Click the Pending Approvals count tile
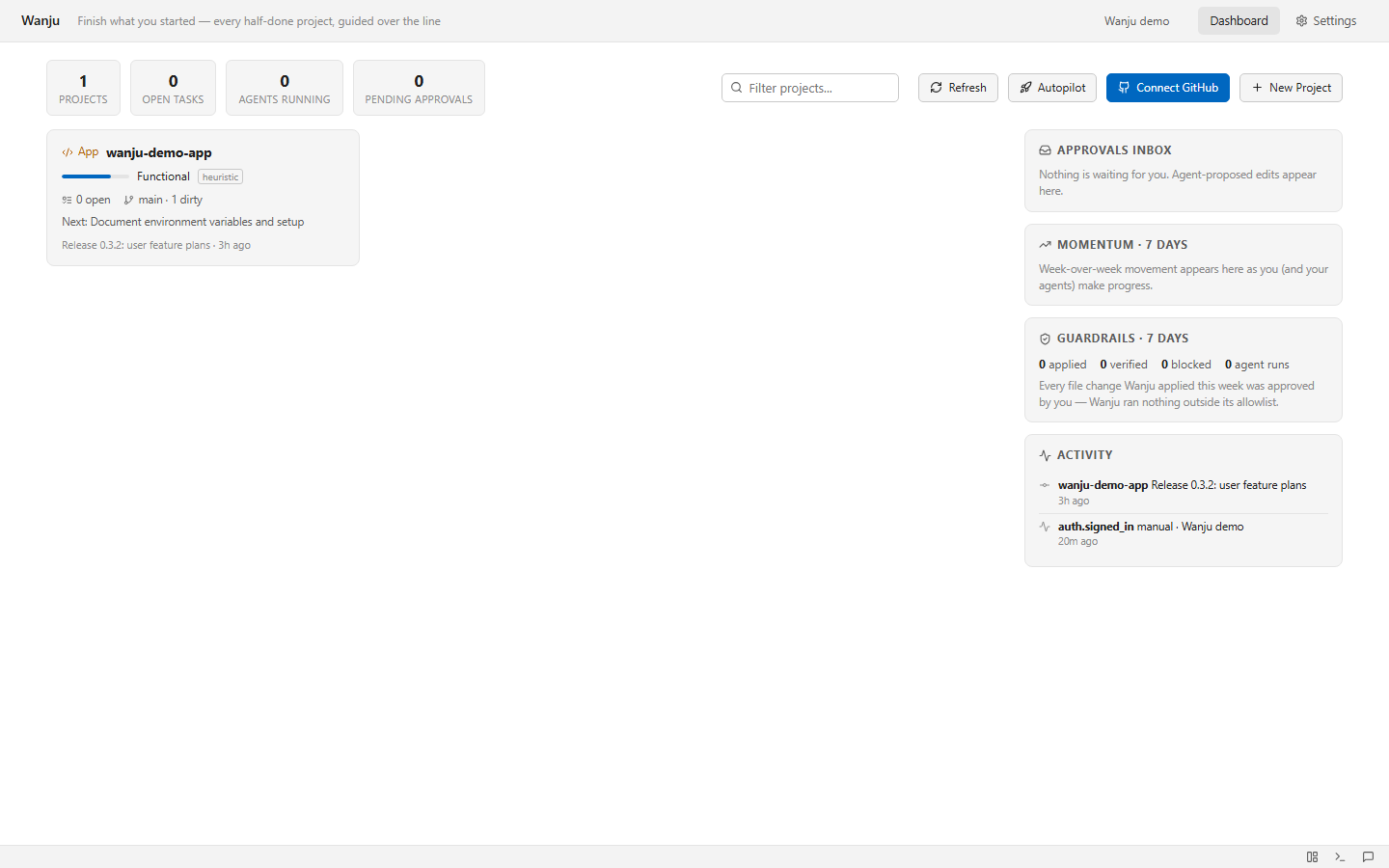Image resolution: width=1389 pixels, height=868 pixels. [419, 88]
